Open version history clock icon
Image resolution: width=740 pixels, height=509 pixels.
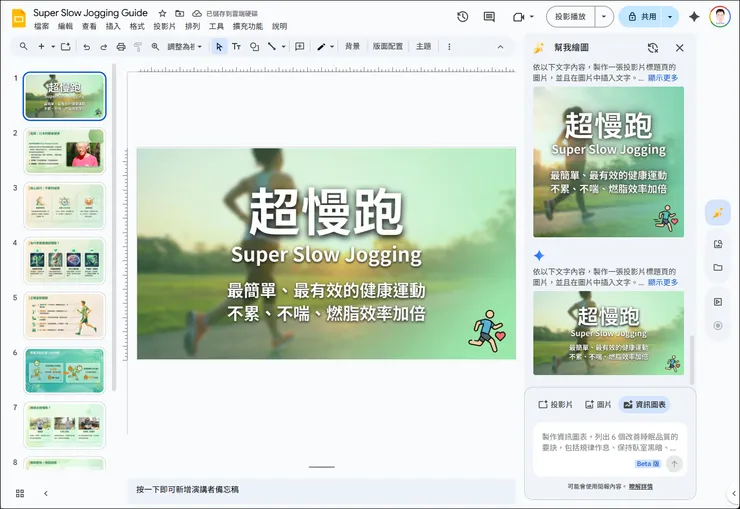[462, 17]
